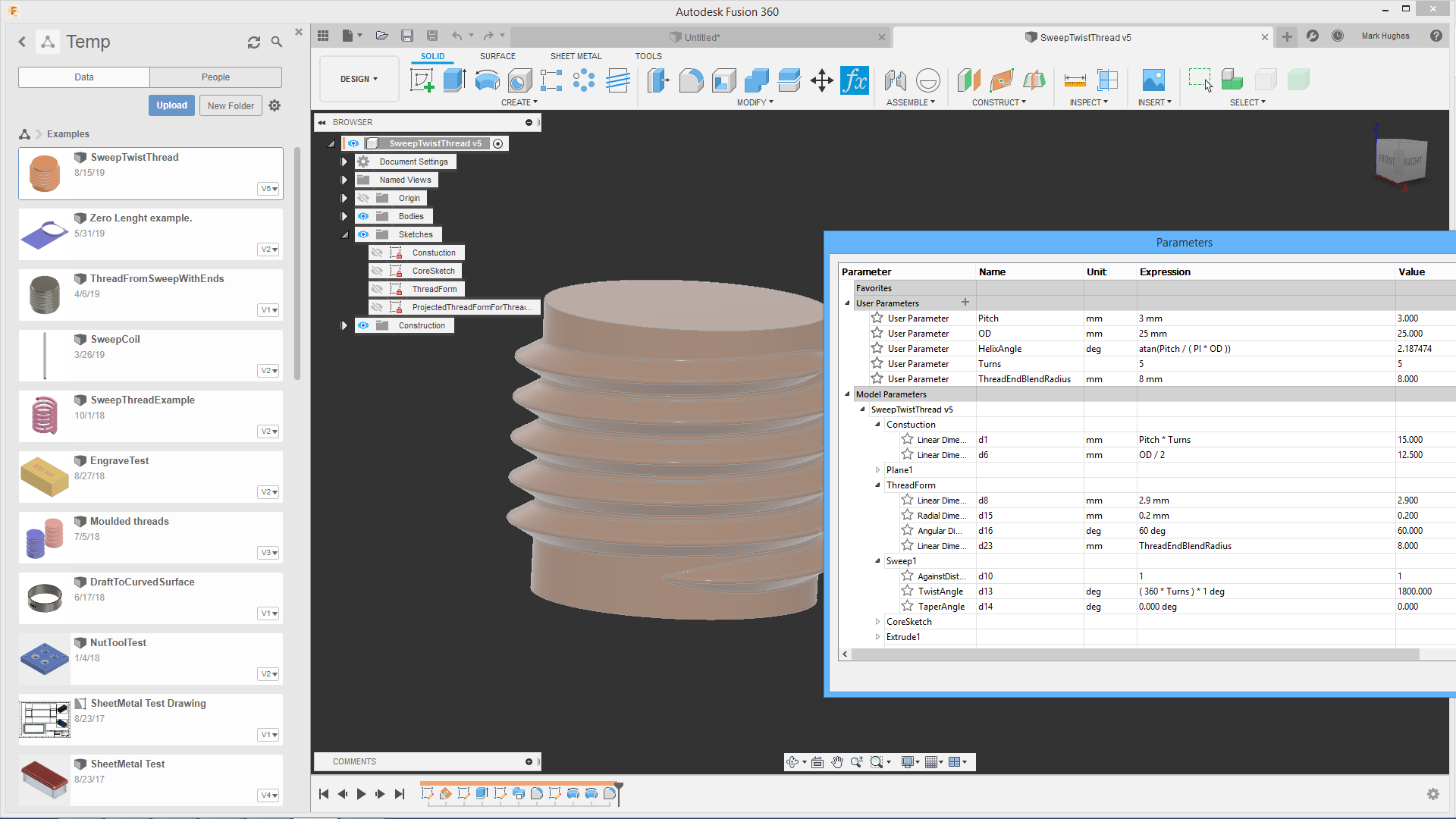
Task: Open the SweepCoil thumbnail
Action: coord(45,356)
